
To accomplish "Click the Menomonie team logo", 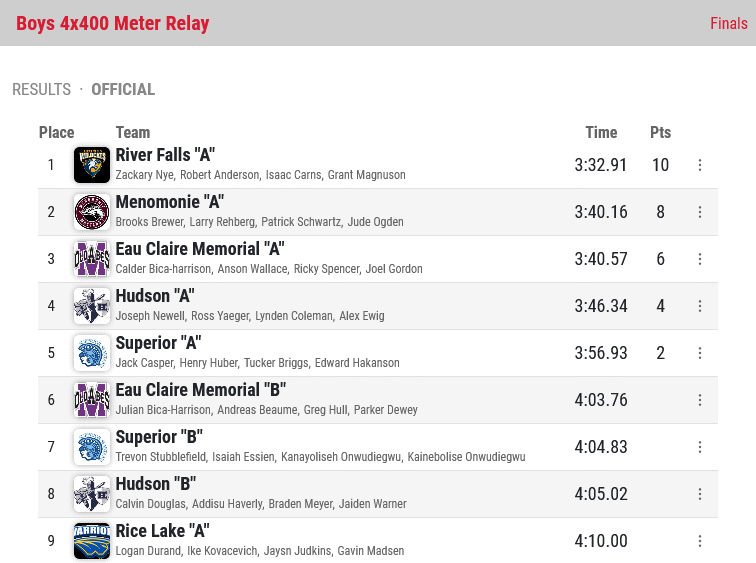I will point(92,212).
